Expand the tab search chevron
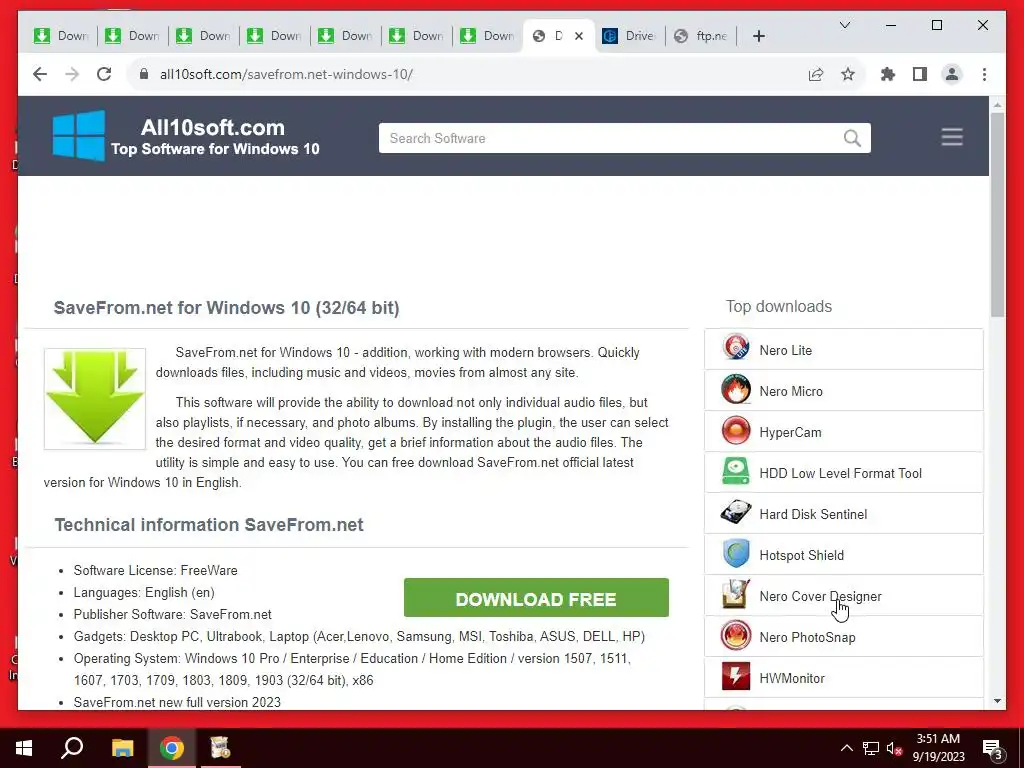Screen dimensions: 1024x768 click(x=844, y=25)
